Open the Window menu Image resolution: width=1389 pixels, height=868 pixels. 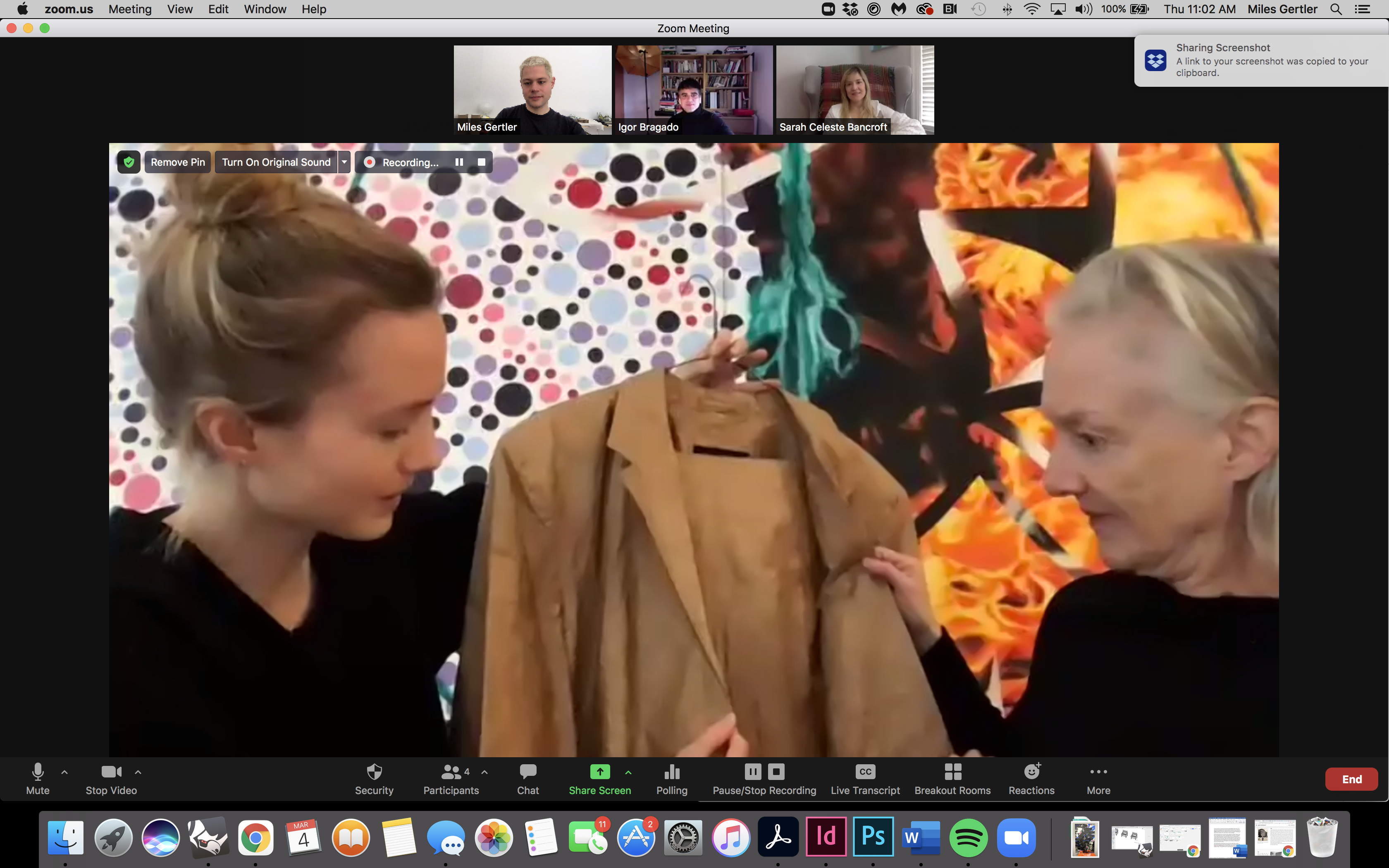tap(265, 9)
